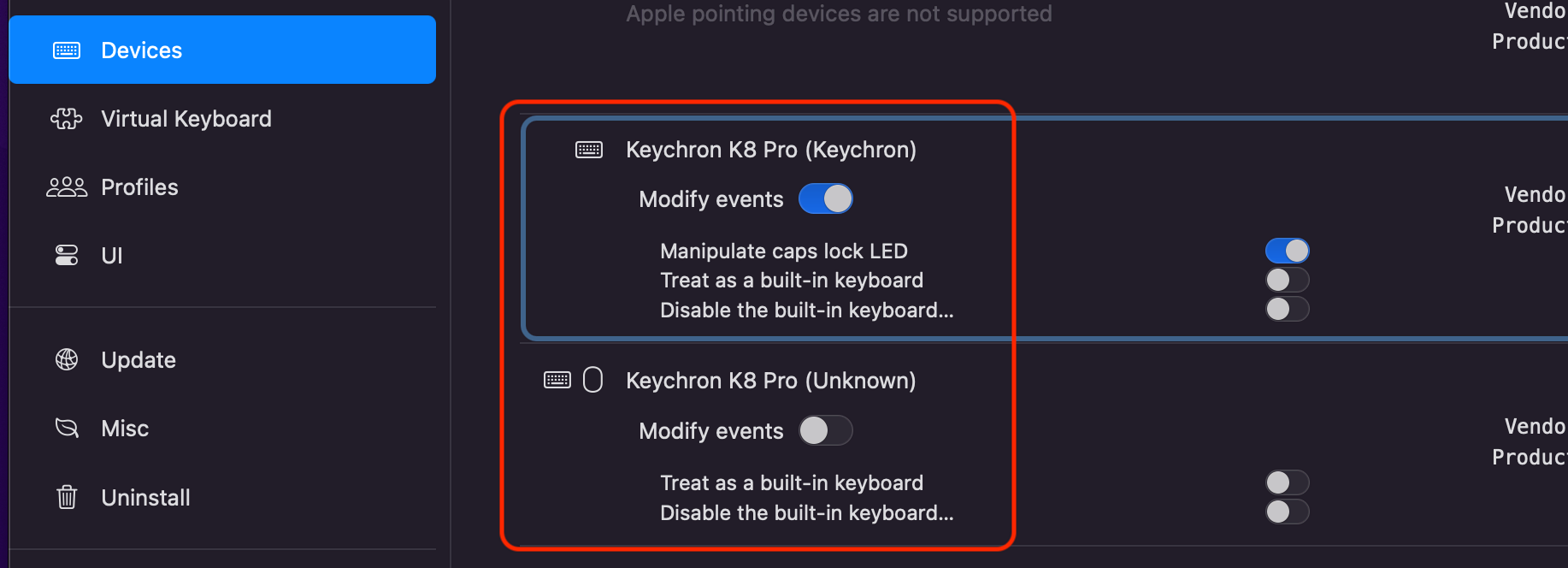Screen dimensions: 1568x568
Task: Click the Update globe icon
Action: pos(67,360)
